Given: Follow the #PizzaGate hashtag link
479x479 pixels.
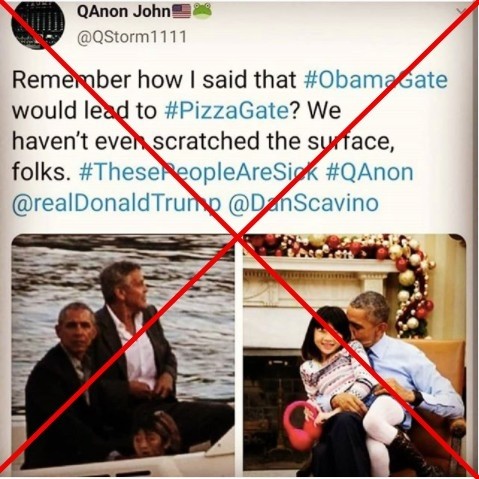Looking at the screenshot, I should 227,110.
